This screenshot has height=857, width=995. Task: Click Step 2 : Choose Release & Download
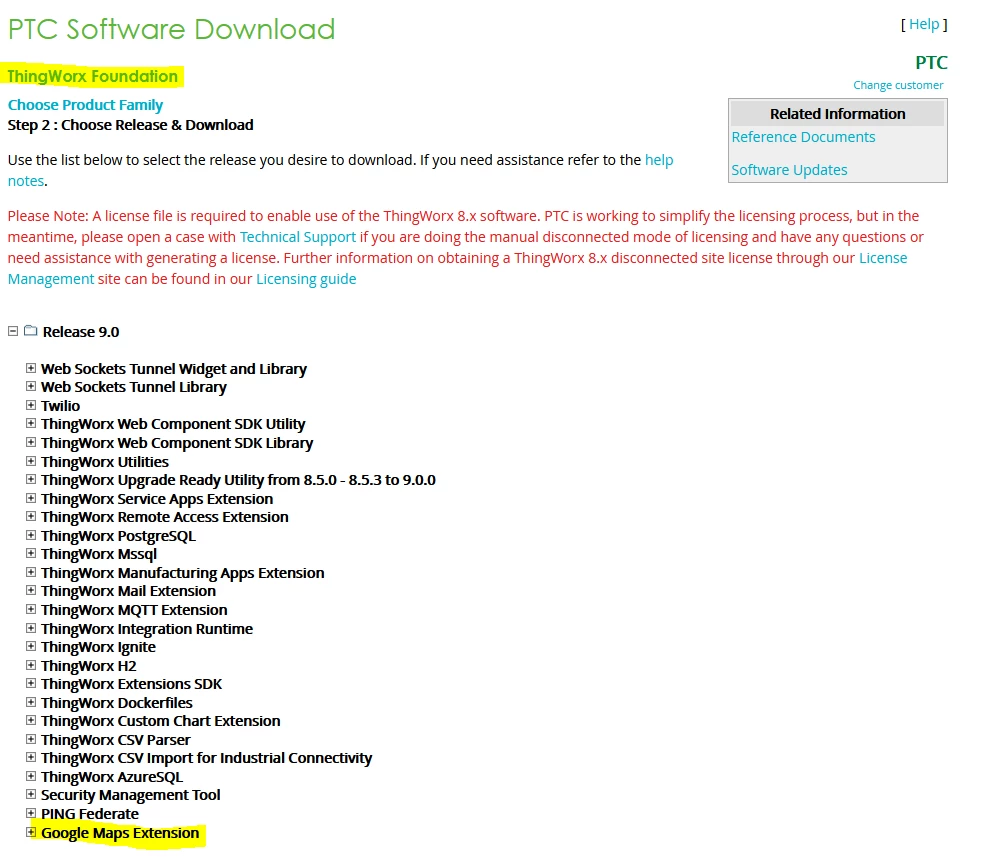click(130, 125)
